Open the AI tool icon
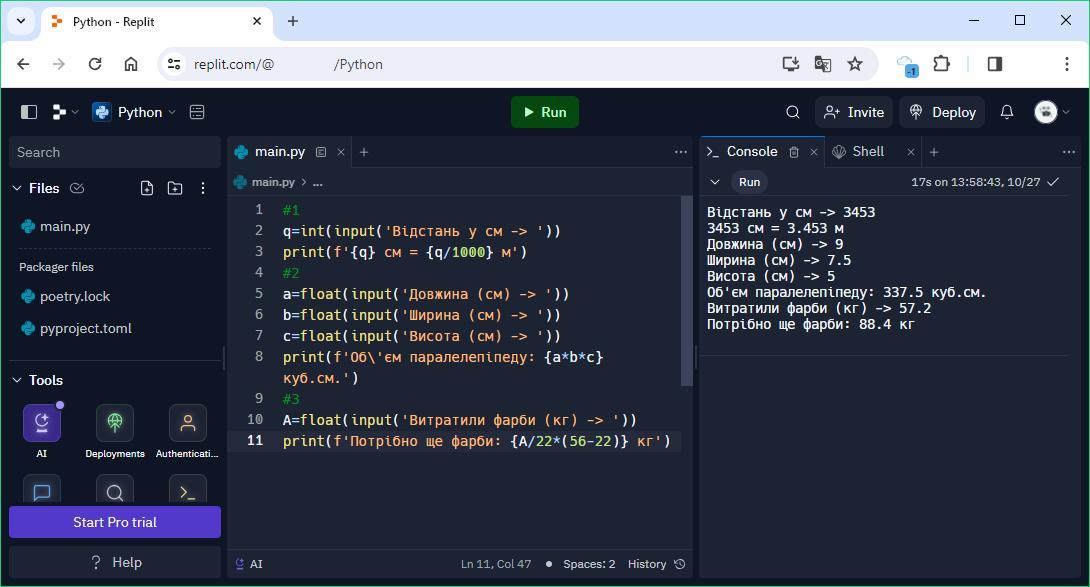 click(x=42, y=423)
